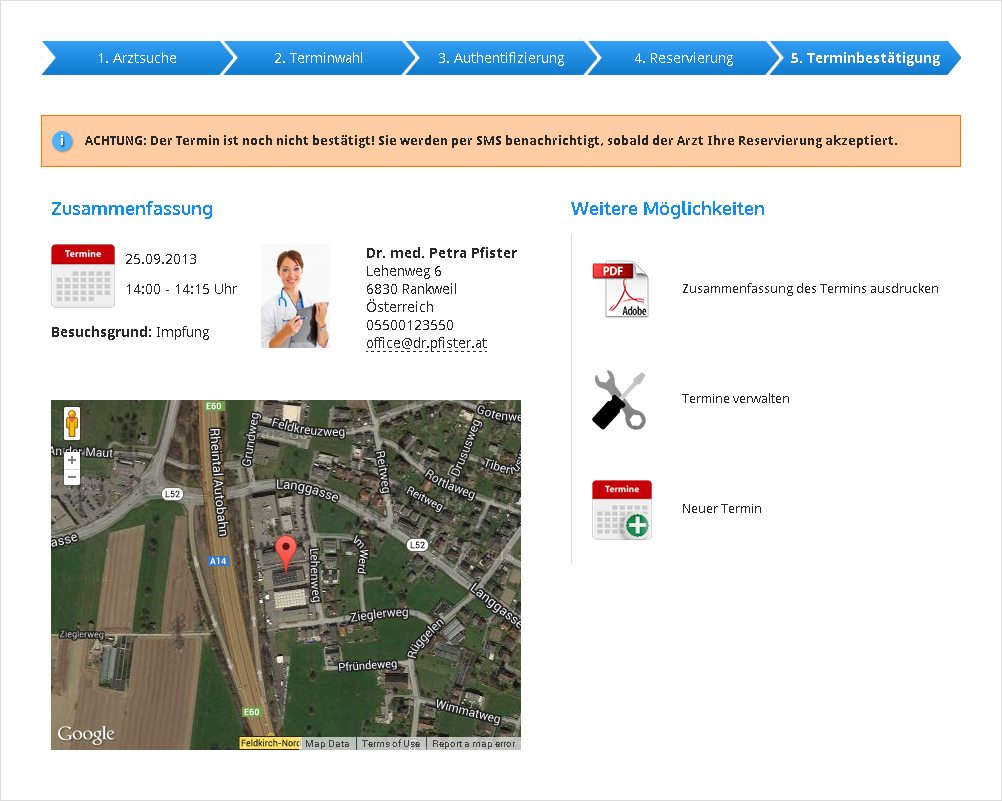
Task: Go to step 1. Arztsuche
Action: click(137, 58)
